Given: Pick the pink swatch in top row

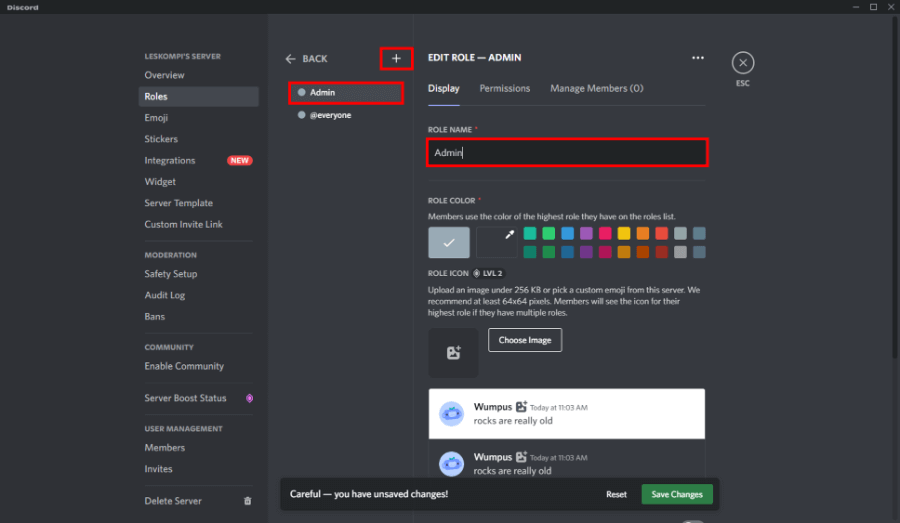Looking at the screenshot, I should [605, 233].
